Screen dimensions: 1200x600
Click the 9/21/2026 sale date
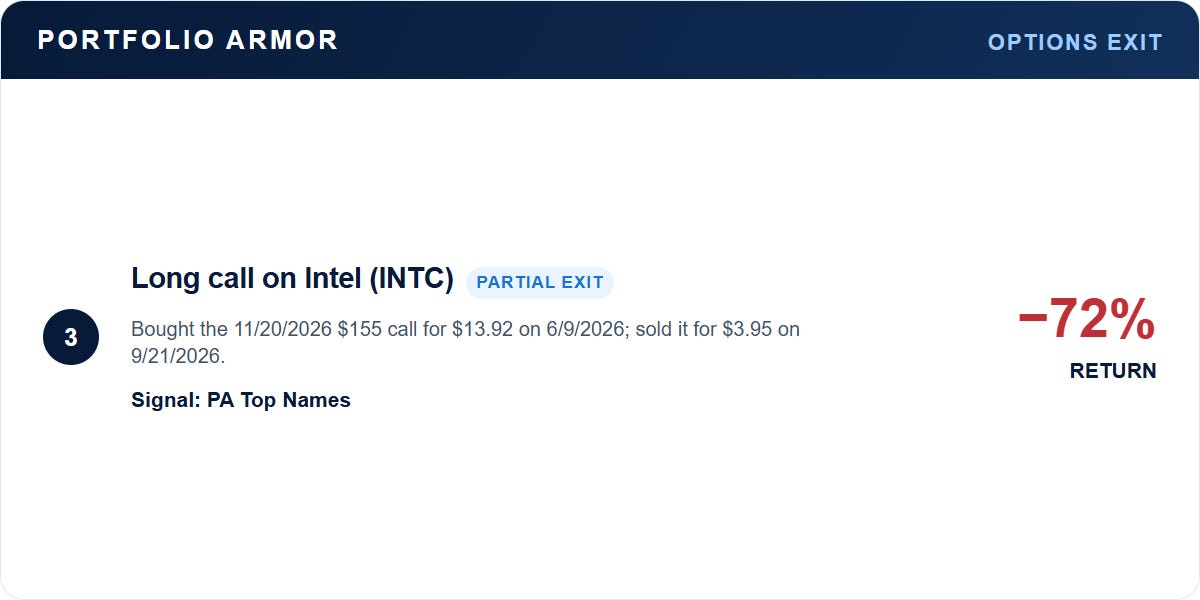[x=176, y=356]
